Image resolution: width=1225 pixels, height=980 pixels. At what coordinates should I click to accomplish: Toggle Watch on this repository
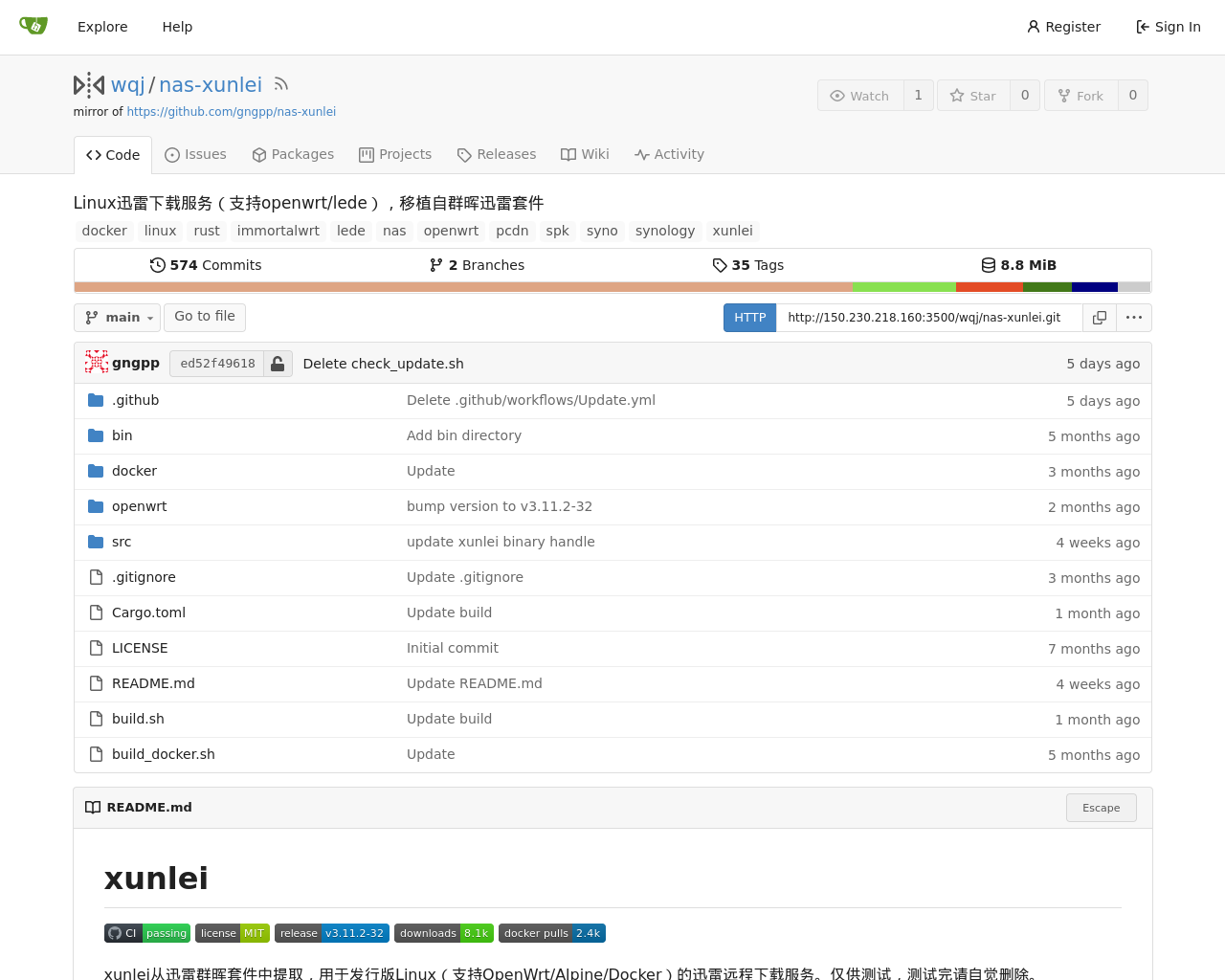pos(860,96)
